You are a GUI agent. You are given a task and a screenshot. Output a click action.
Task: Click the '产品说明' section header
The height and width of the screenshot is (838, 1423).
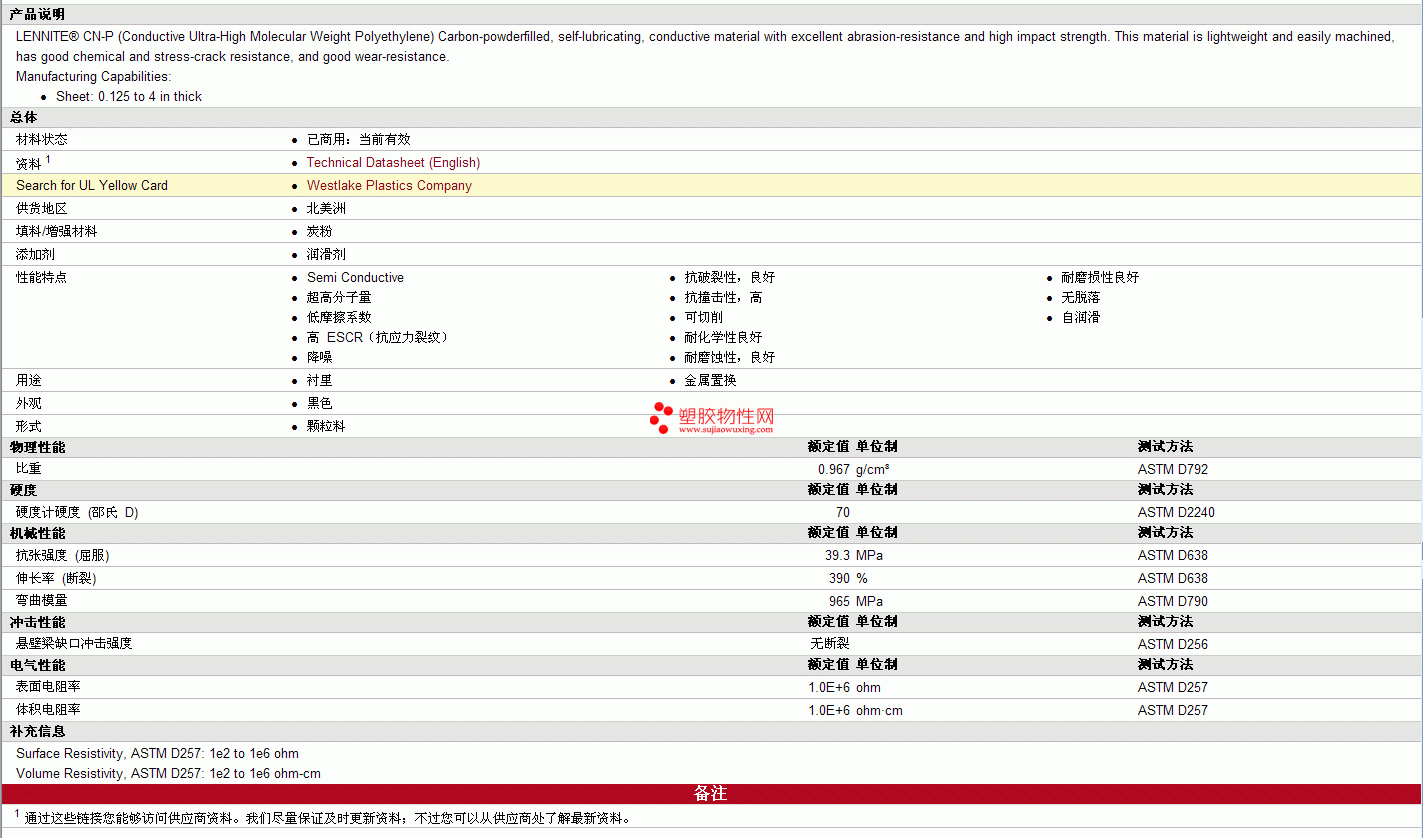(x=37, y=14)
